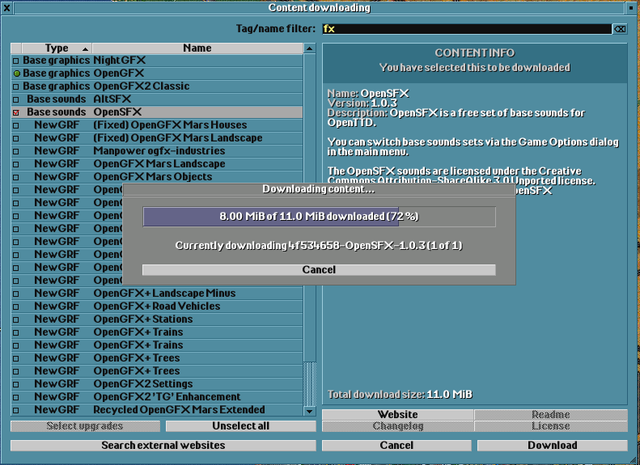Click in the Tag/name filter field

pyautogui.click(x=467, y=29)
